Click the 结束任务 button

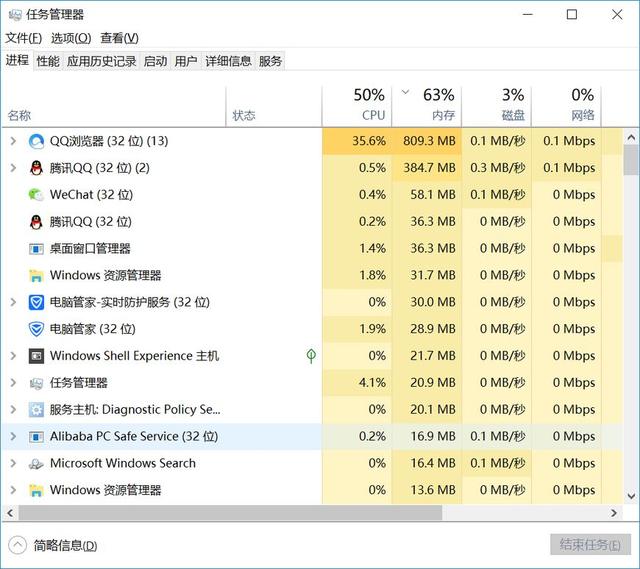pos(591,545)
